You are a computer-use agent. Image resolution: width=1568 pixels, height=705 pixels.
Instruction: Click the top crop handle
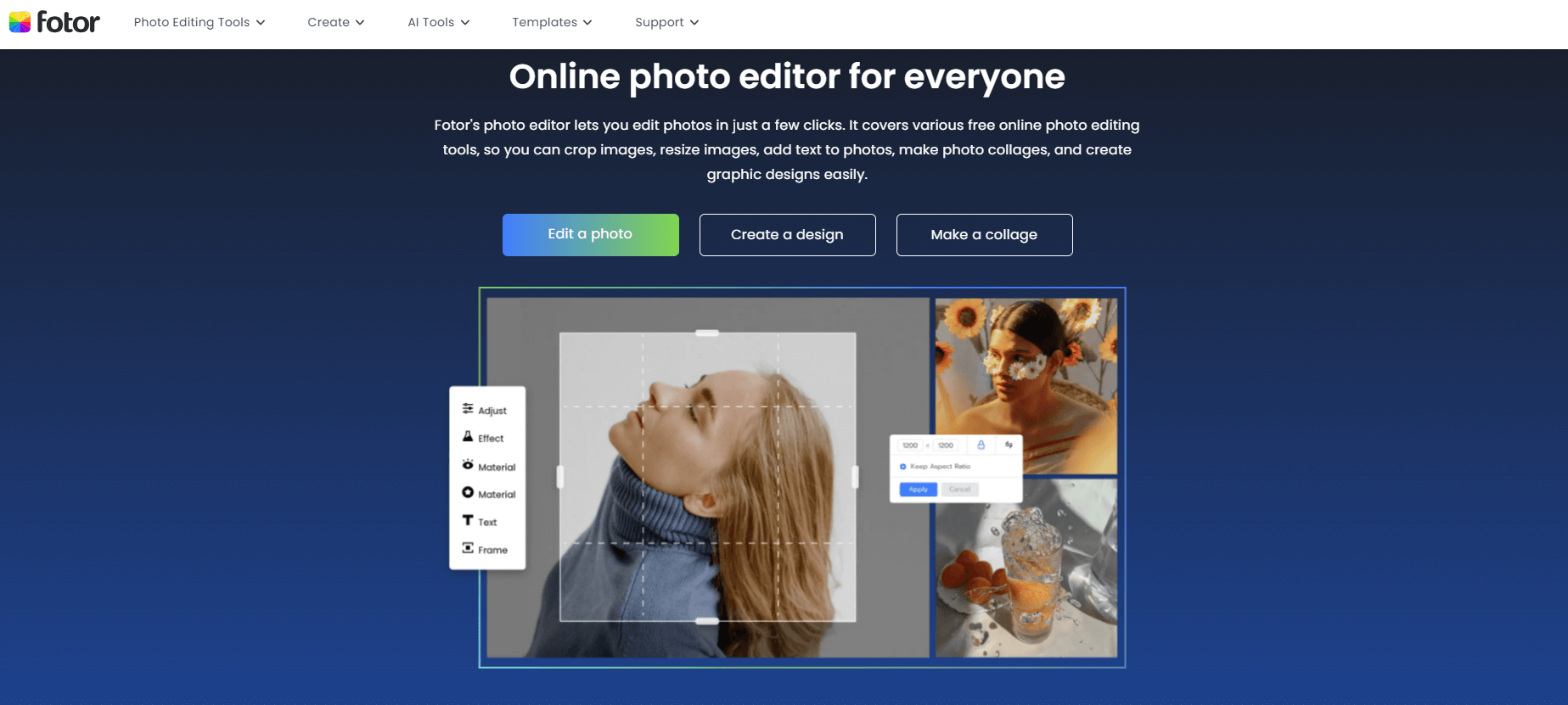pos(707,333)
